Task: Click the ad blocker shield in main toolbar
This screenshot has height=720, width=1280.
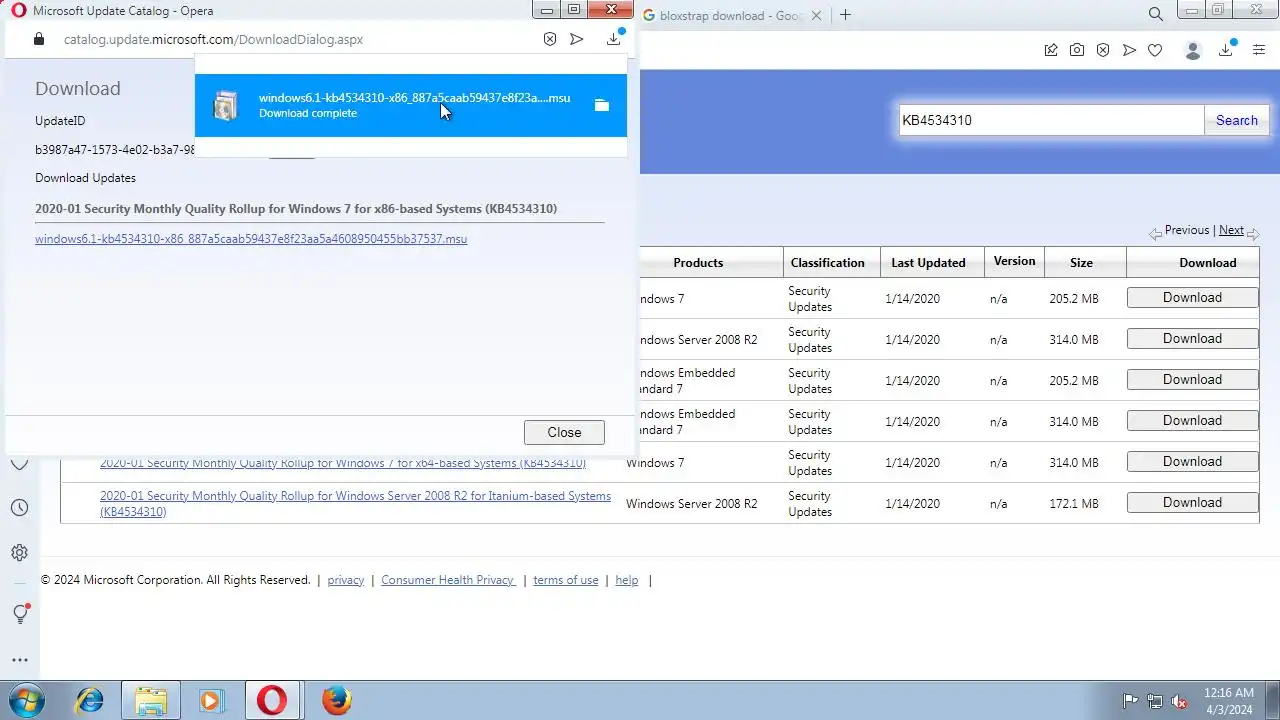Action: (1103, 50)
